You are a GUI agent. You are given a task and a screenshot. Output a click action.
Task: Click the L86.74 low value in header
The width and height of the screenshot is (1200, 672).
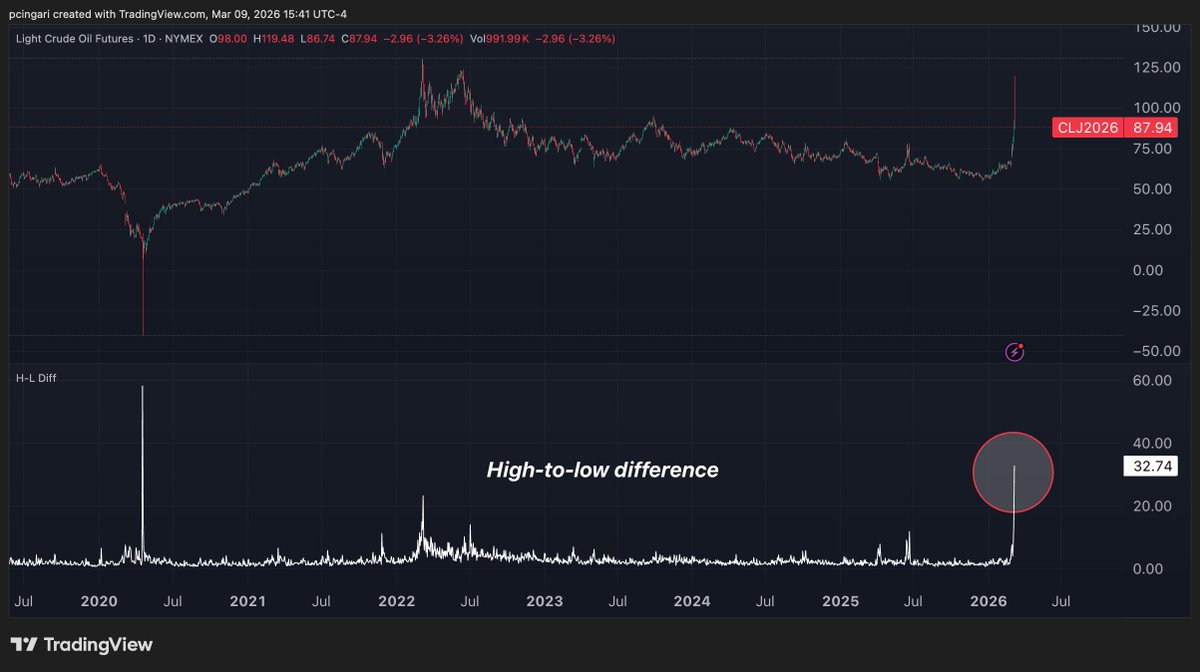point(319,38)
